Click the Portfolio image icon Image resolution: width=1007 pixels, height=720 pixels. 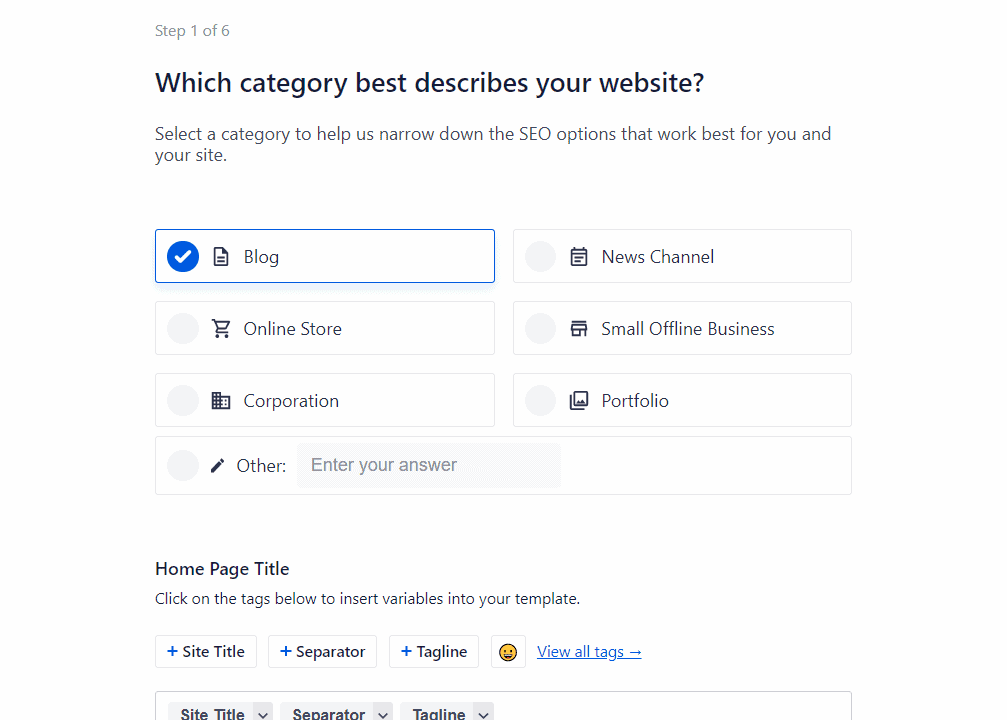tap(578, 400)
